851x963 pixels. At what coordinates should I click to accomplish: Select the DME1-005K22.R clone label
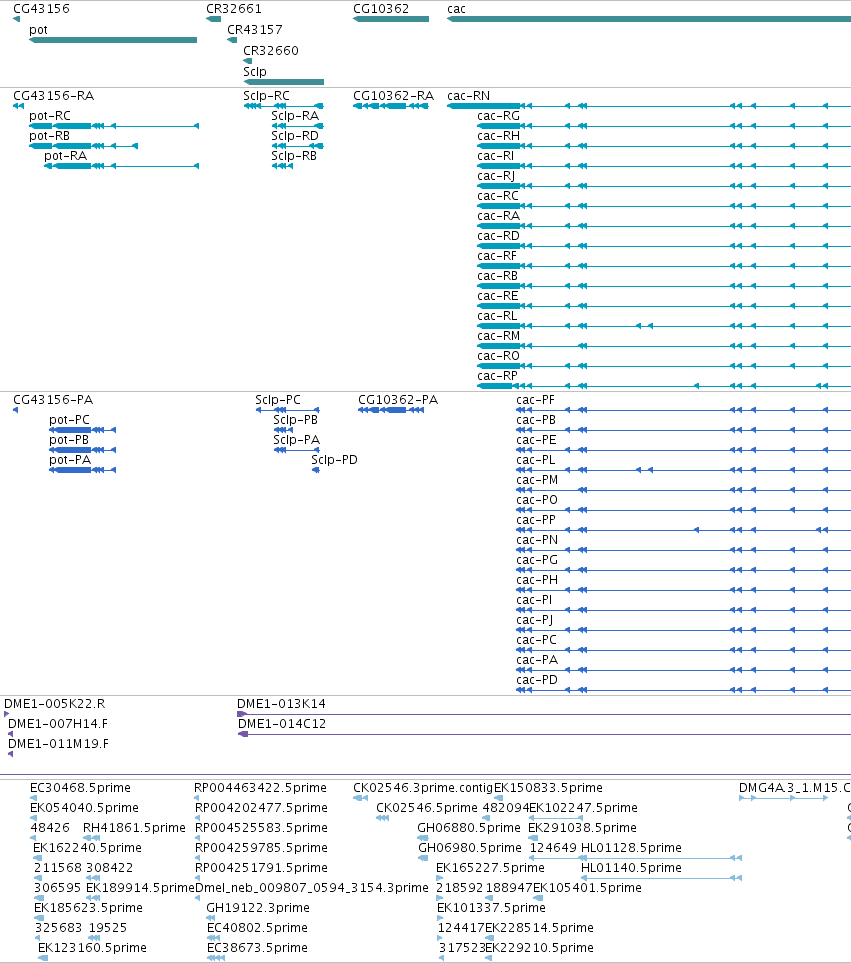point(55,704)
